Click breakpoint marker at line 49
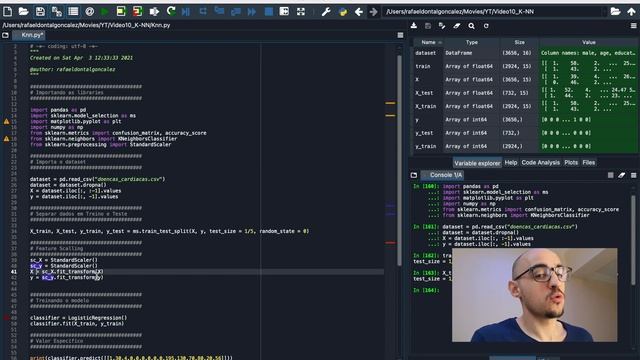The width and height of the screenshot is (640, 360). [x=6, y=318]
